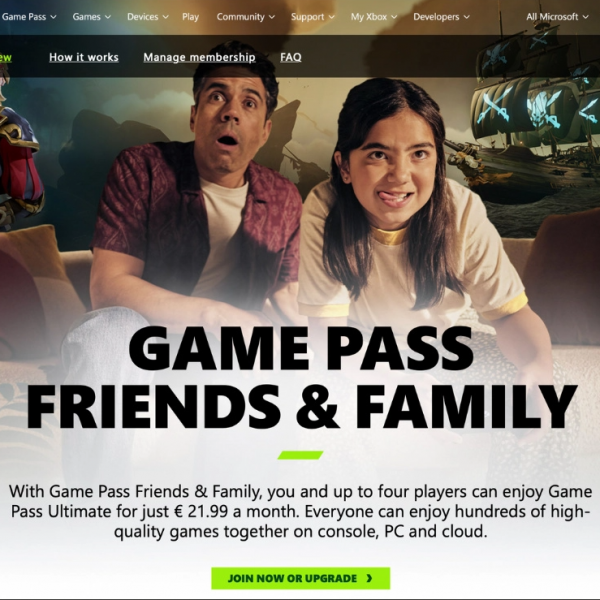
Task: Jump to the FAQ section
Action: click(x=290, y=57)
